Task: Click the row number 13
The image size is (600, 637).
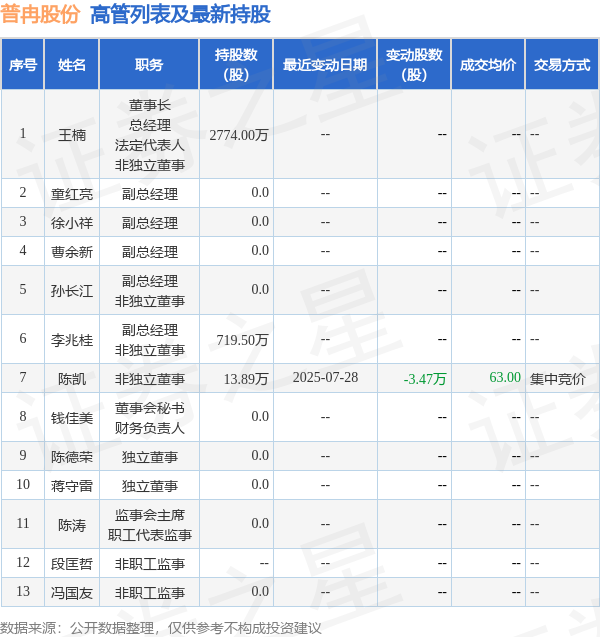Action: [23, 591]
